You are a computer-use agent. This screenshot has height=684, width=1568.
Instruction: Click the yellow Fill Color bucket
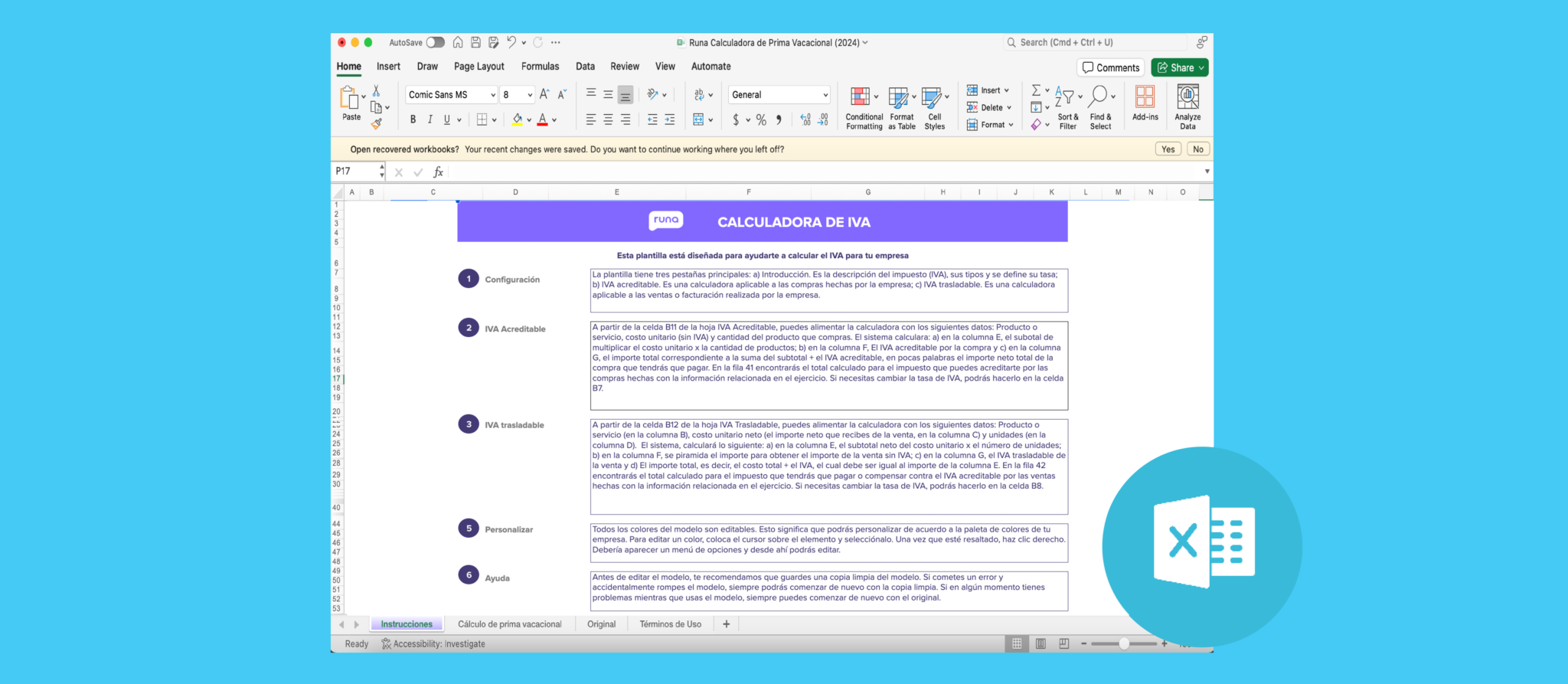[518, 119]
